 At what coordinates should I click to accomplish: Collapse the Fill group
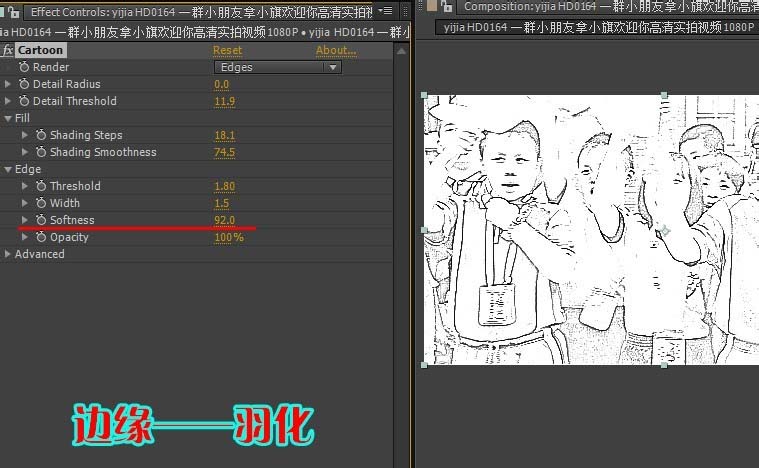tap(7, 118)
